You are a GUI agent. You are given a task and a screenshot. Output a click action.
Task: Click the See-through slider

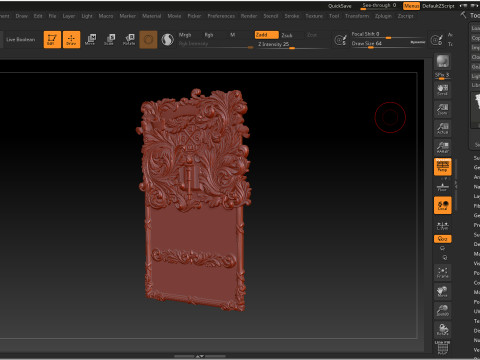coord(379,6)
